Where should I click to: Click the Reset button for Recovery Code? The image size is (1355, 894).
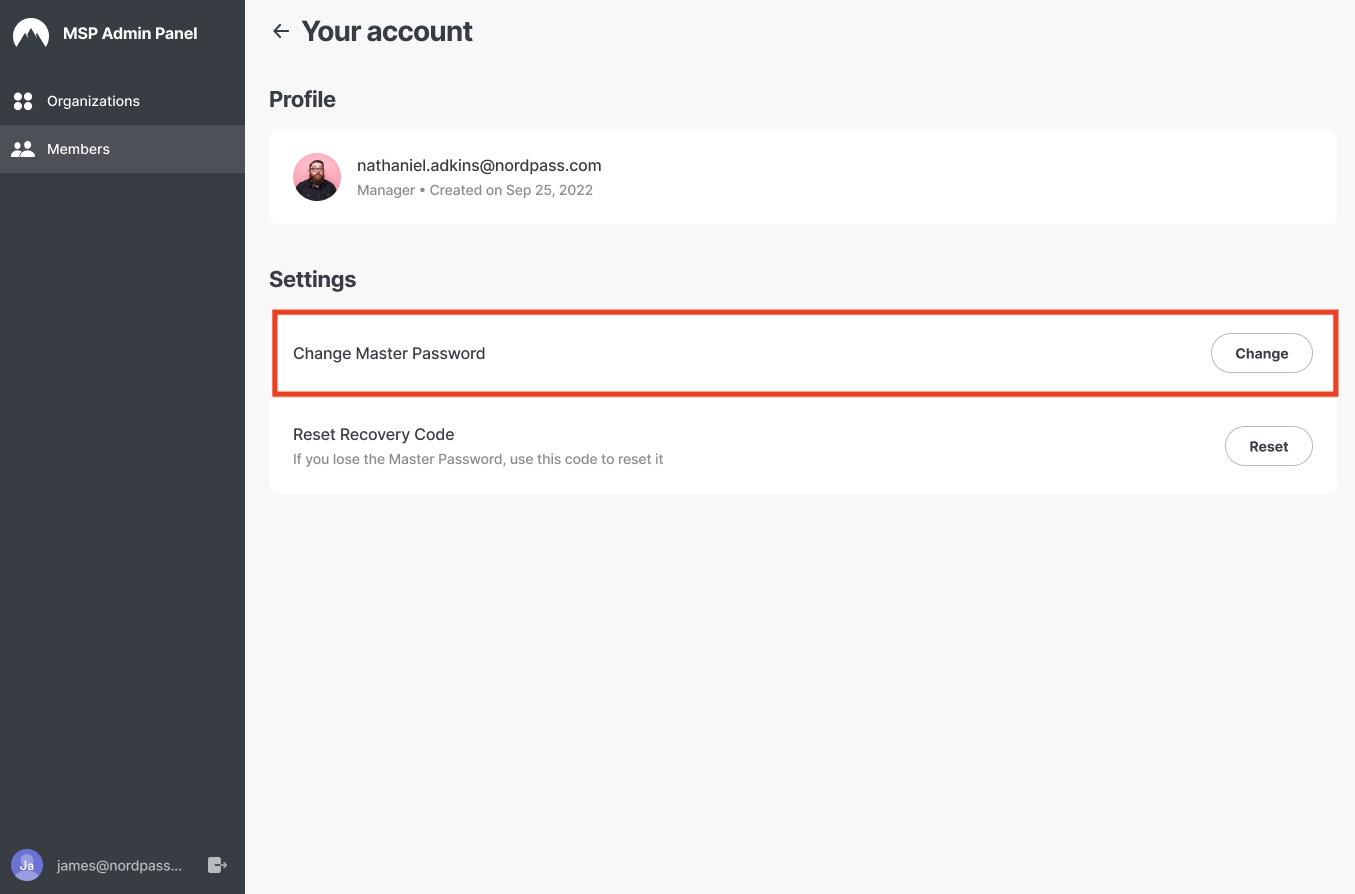pos(1269,446)
